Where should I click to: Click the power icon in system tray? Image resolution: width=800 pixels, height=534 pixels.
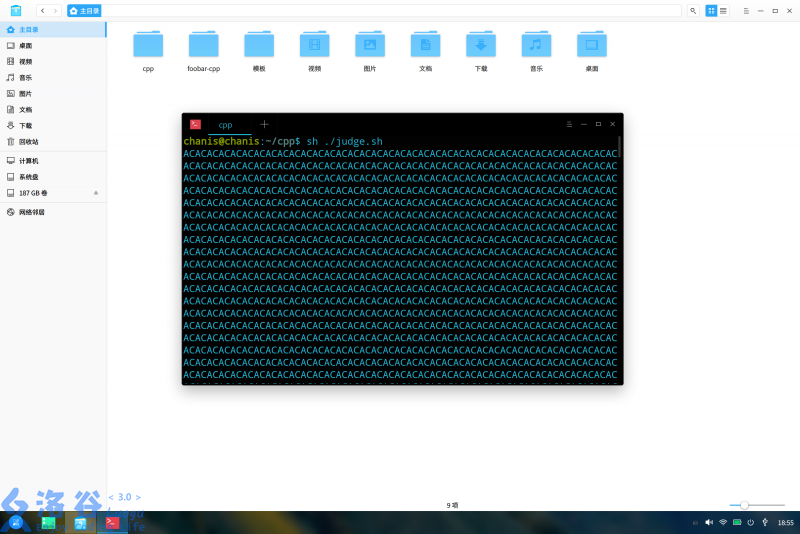(x=750, y=522)
